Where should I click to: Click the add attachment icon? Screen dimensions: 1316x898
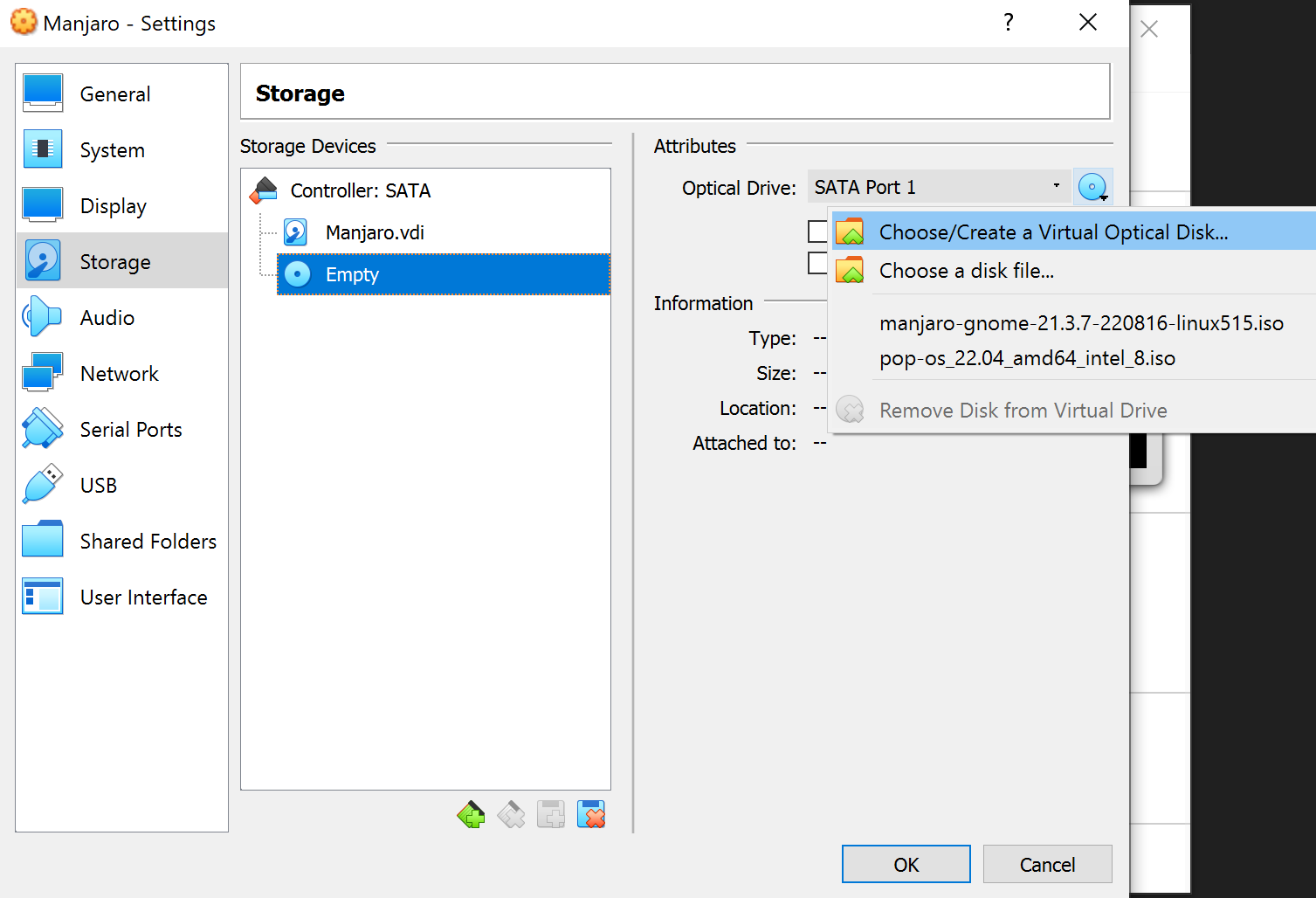point(551,815)
